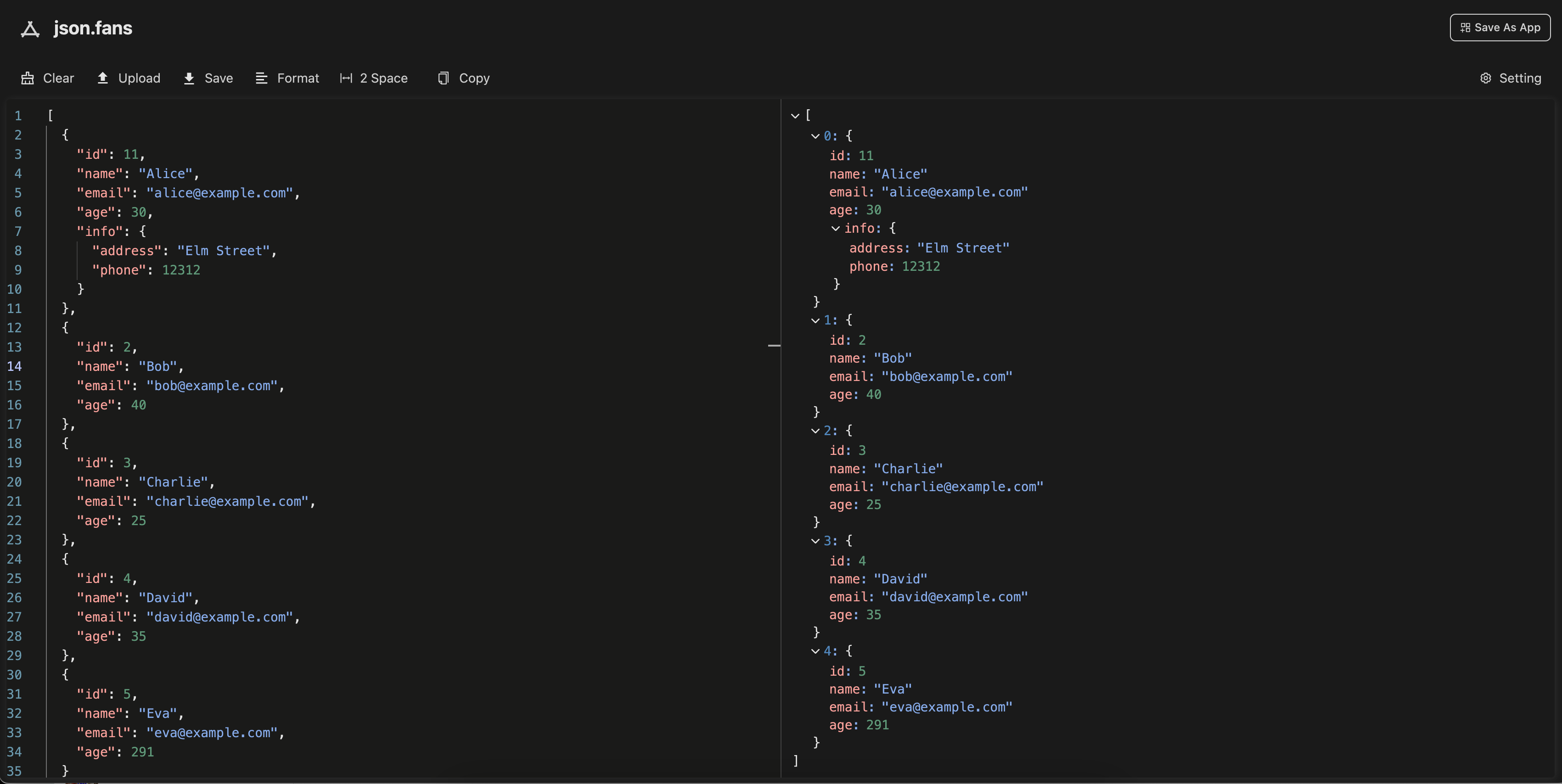Viewport: 1562px width, 784px height.
Task: Click "david@example.com" in the editor
Action: [x=219, y=617]
